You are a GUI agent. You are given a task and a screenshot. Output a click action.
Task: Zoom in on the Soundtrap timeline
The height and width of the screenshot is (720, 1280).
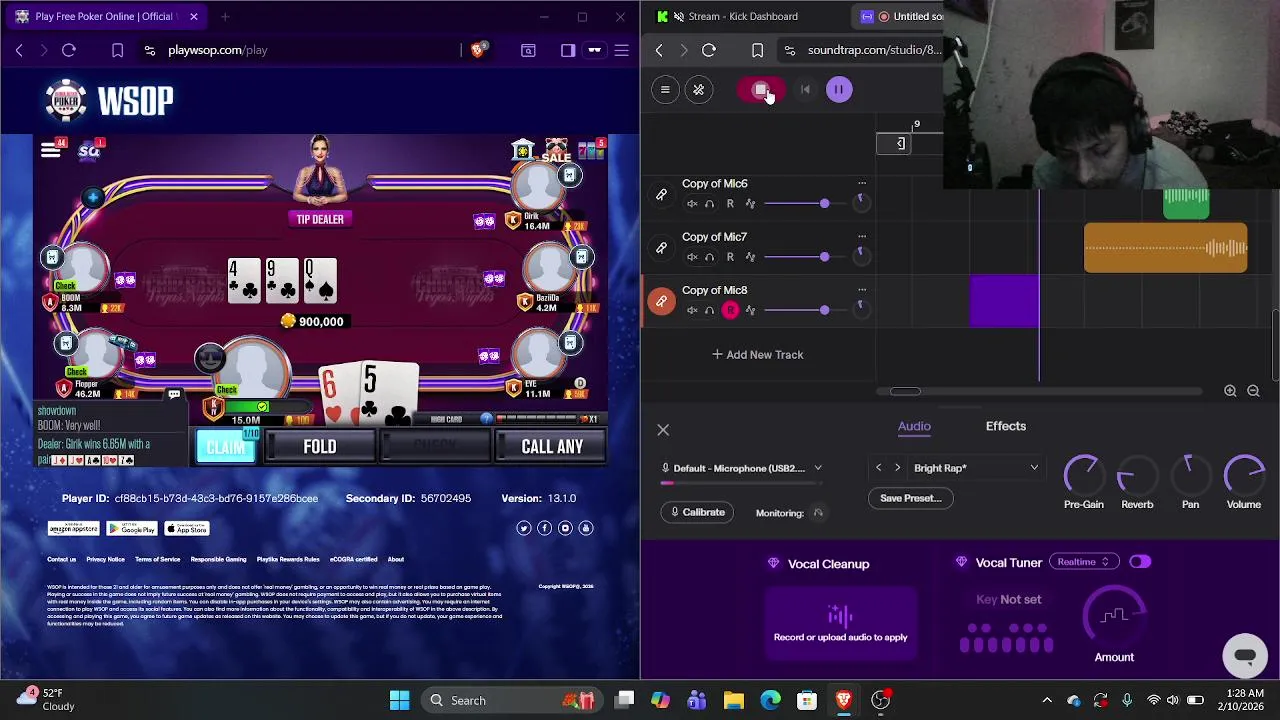[x=1230, y=392]
